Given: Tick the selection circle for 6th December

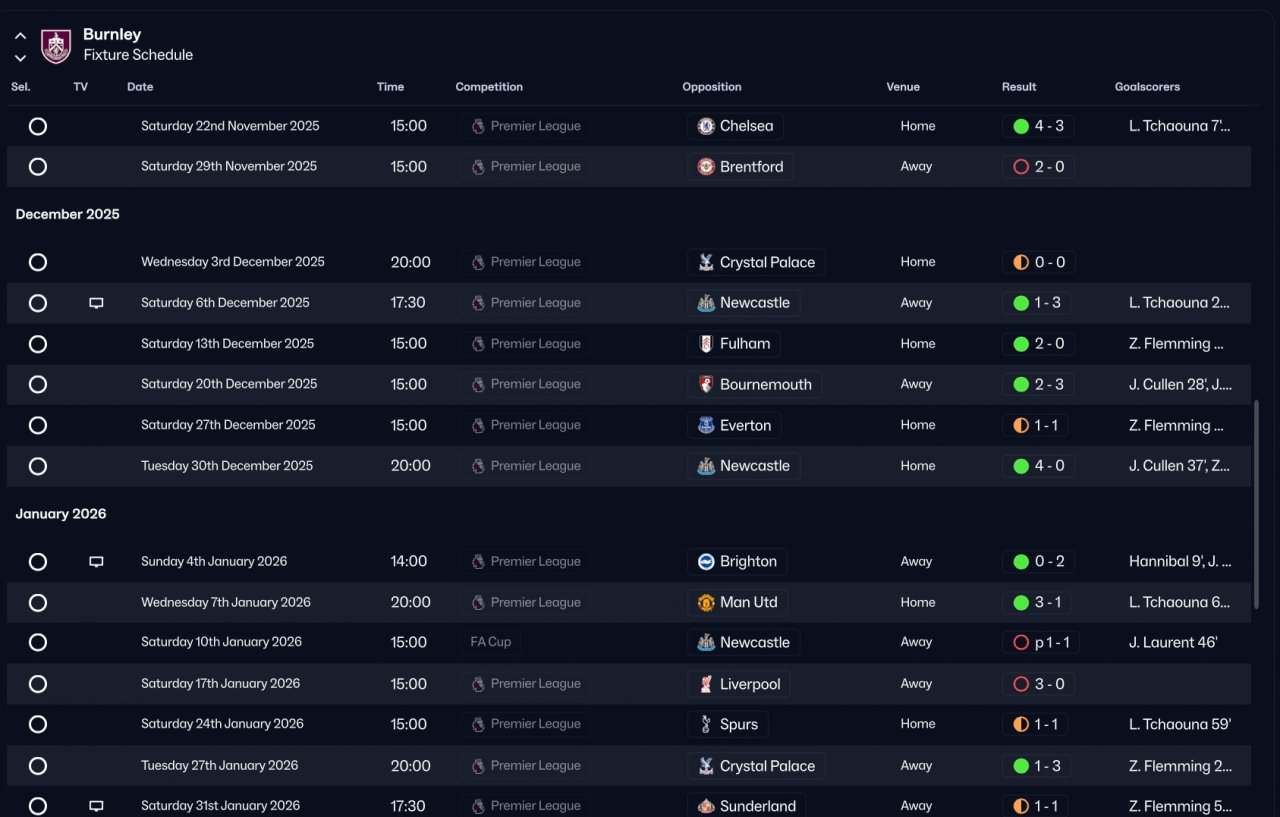Looking at the screenshot, I should tap(38, 303).
